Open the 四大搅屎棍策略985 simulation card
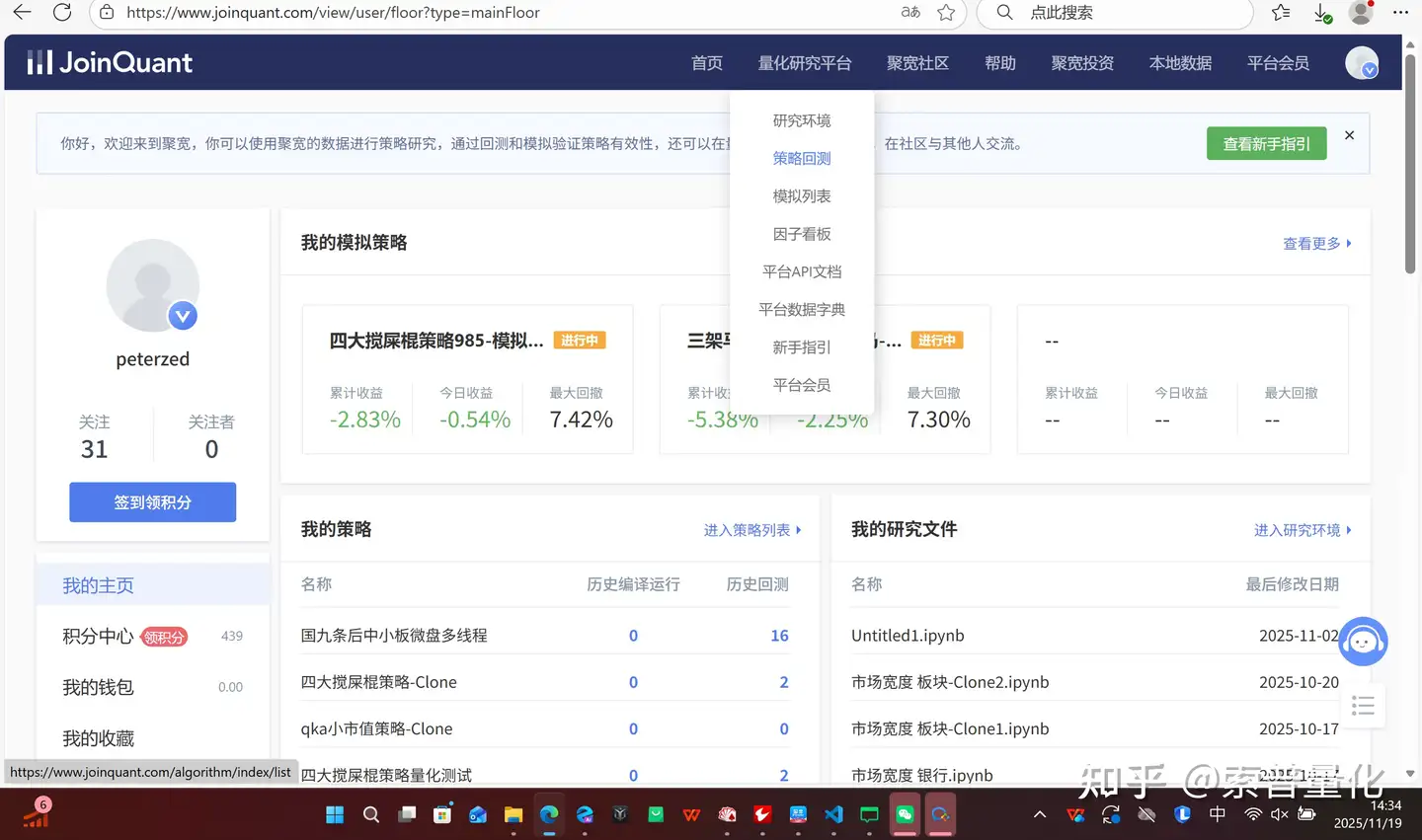Screen dimensions: 1422x840 coord(467,379)
